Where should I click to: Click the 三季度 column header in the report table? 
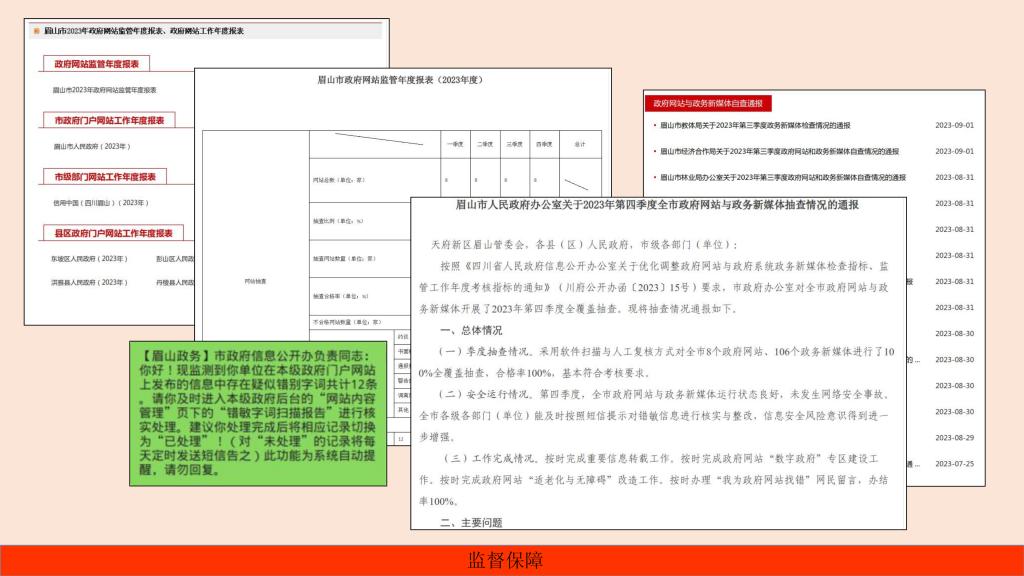(x=515, y=144)
